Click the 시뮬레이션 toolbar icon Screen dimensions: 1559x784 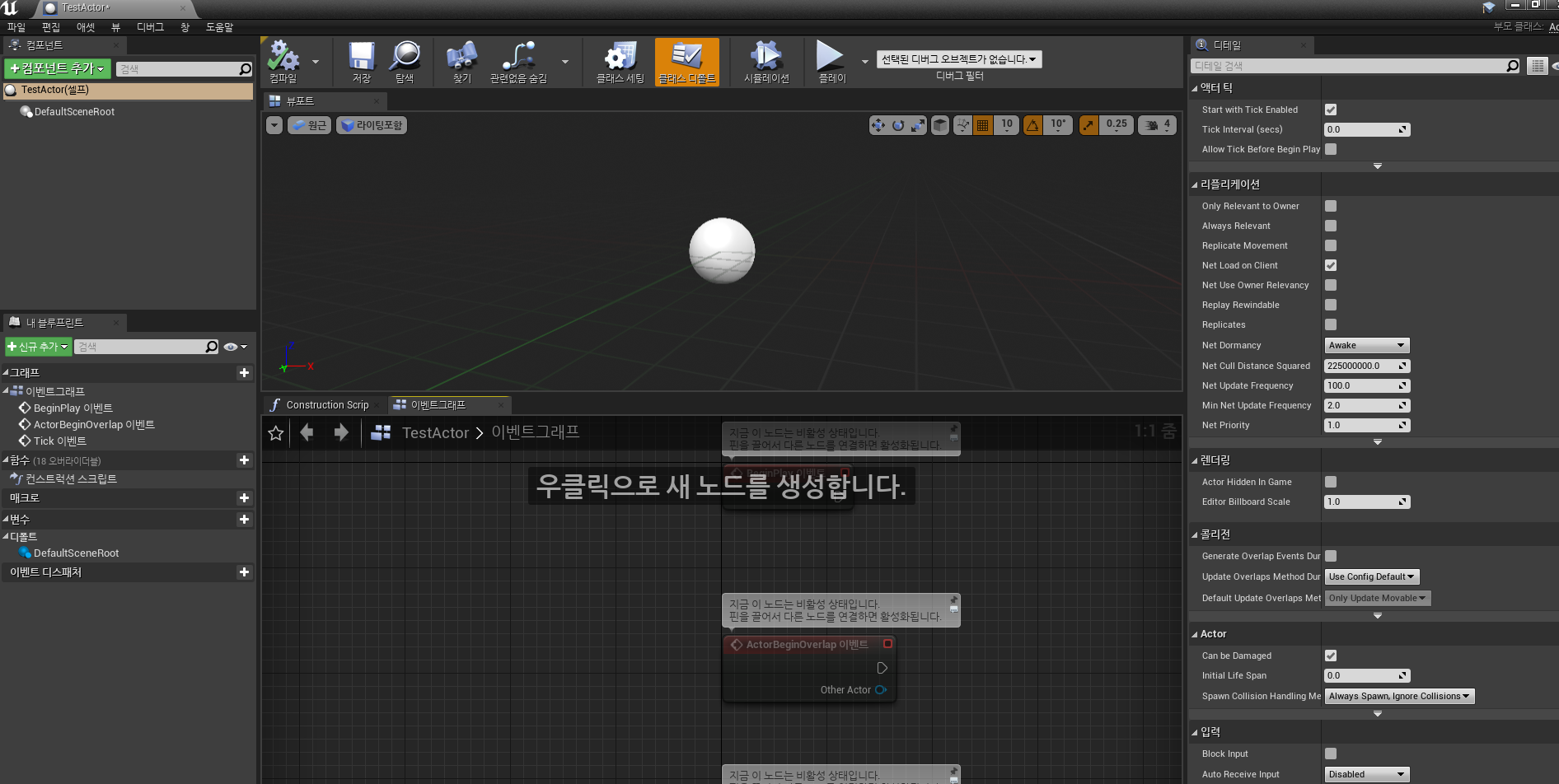click(x=766, y=62)
